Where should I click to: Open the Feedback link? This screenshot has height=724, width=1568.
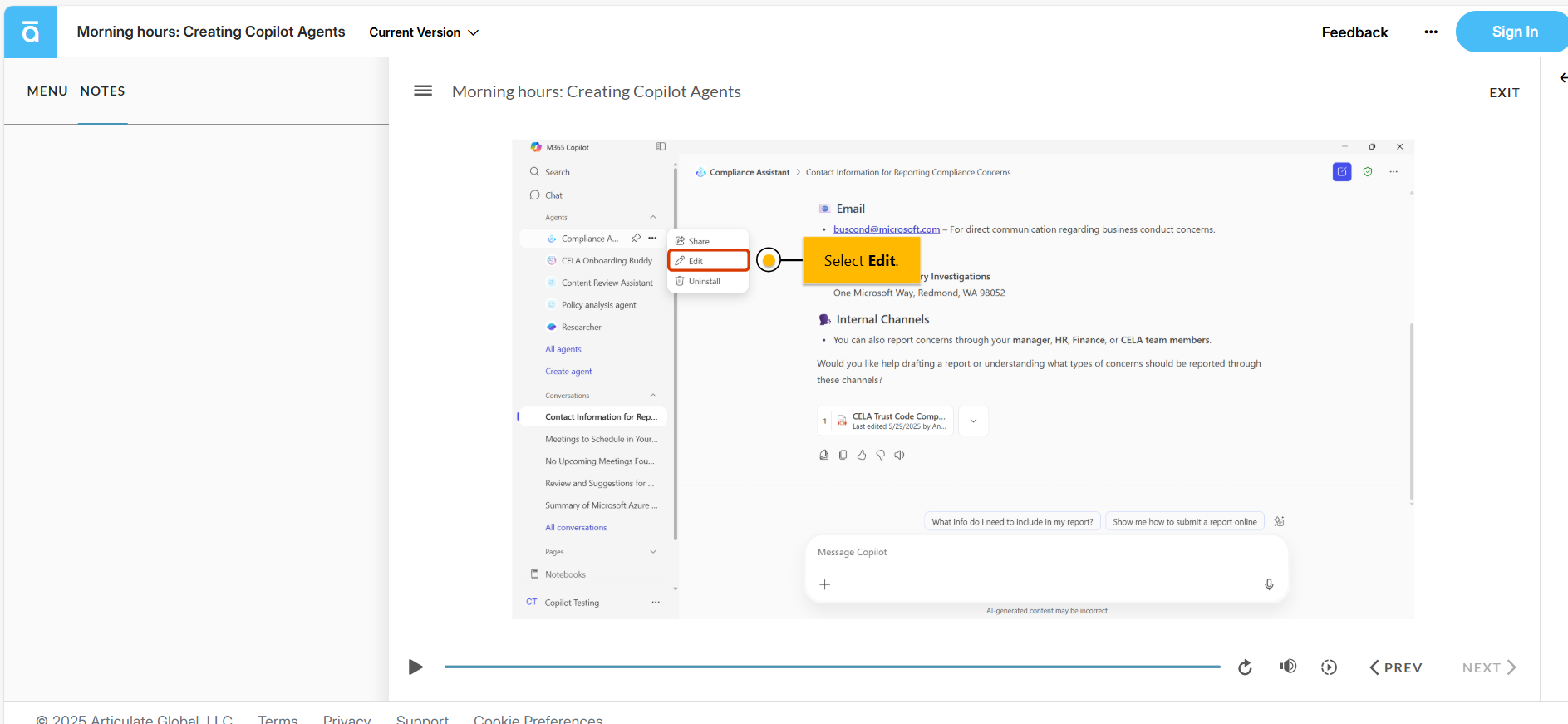pyautogui.click(x=1354, y=32)
